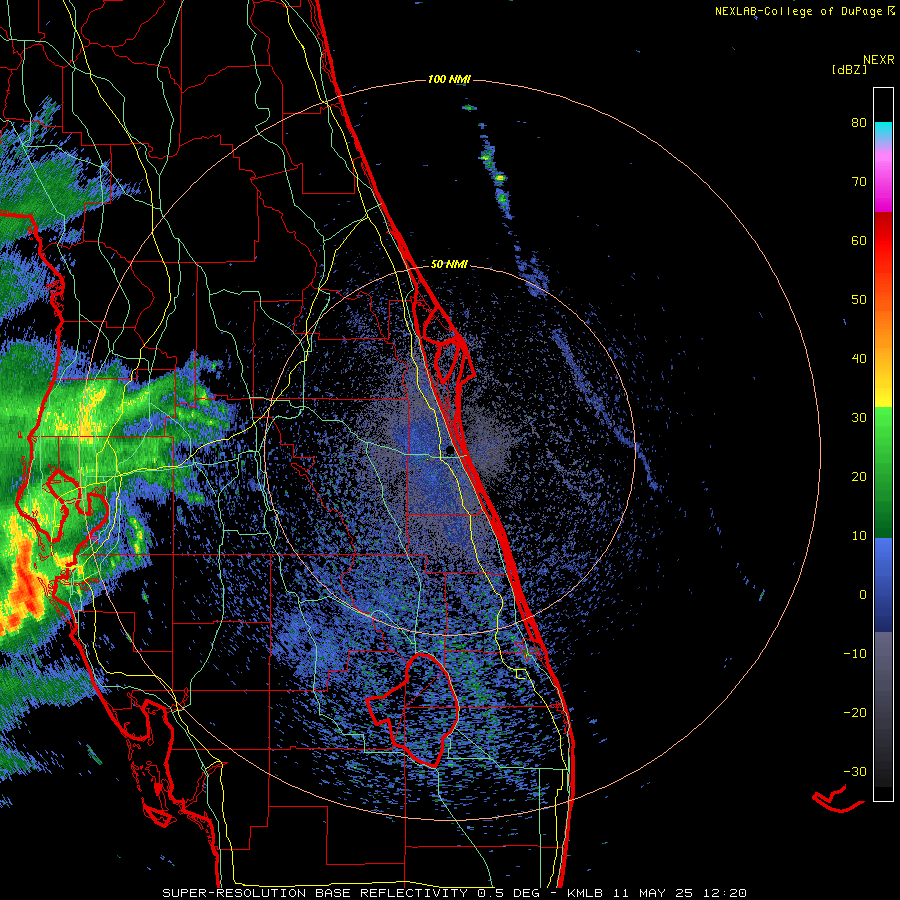Click the 30 dBZ value on the legend

pos(859,417)
